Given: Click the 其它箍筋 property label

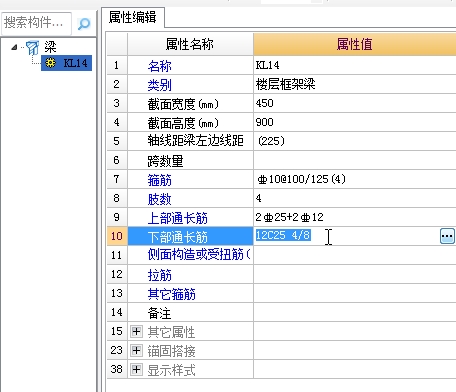Looking at the screenshot, I should [172, 294].
